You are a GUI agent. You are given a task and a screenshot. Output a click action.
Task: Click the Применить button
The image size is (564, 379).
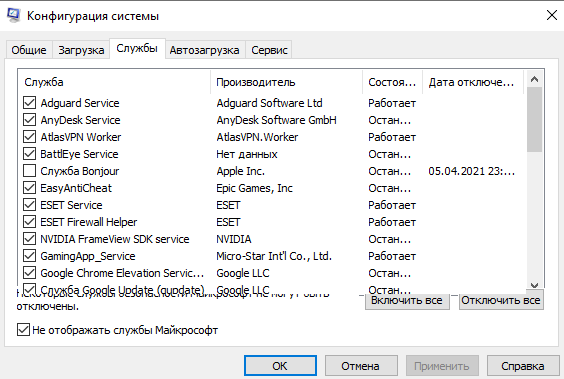tap(442, 366)
